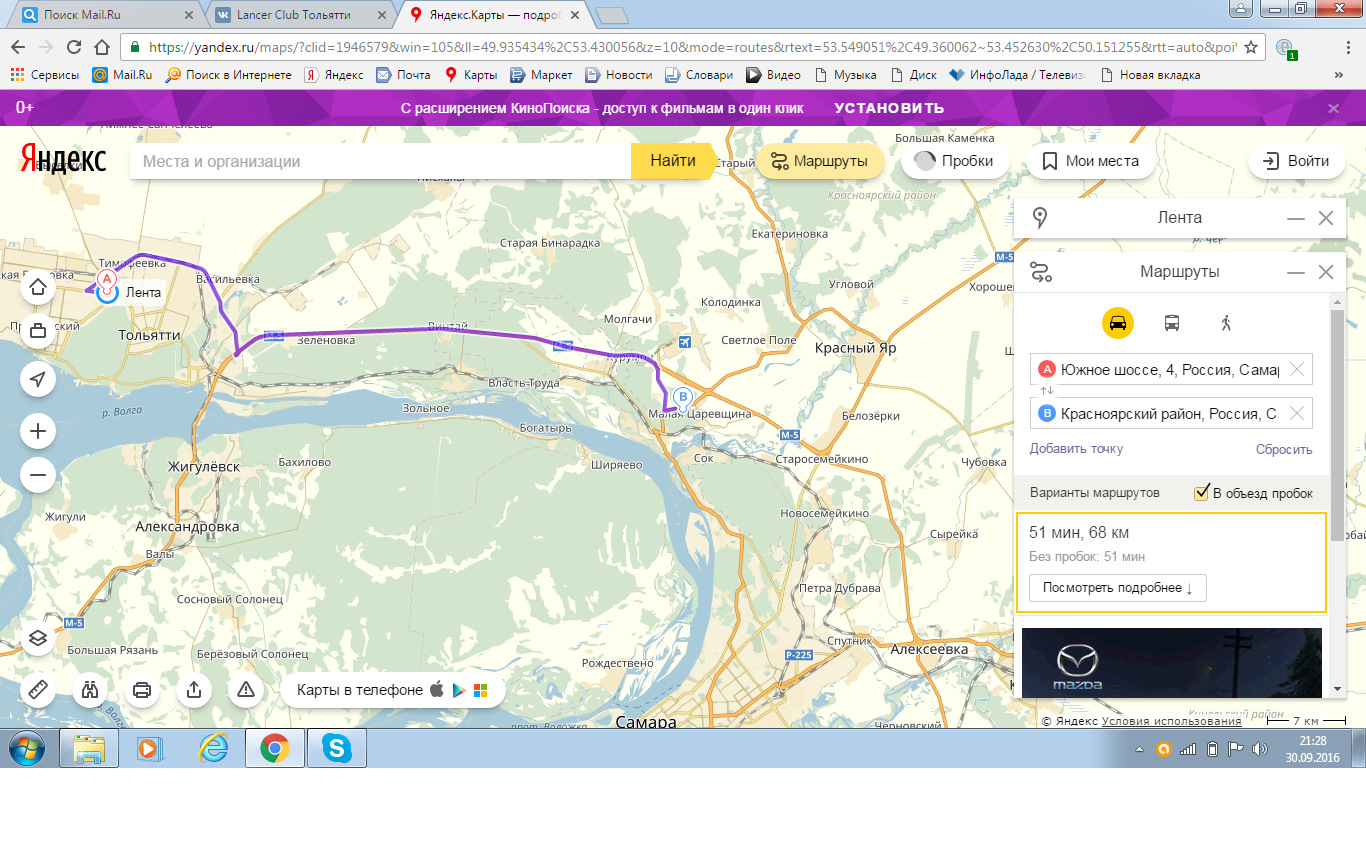
Task: Click point B address field
Action: pos(1171,413)
